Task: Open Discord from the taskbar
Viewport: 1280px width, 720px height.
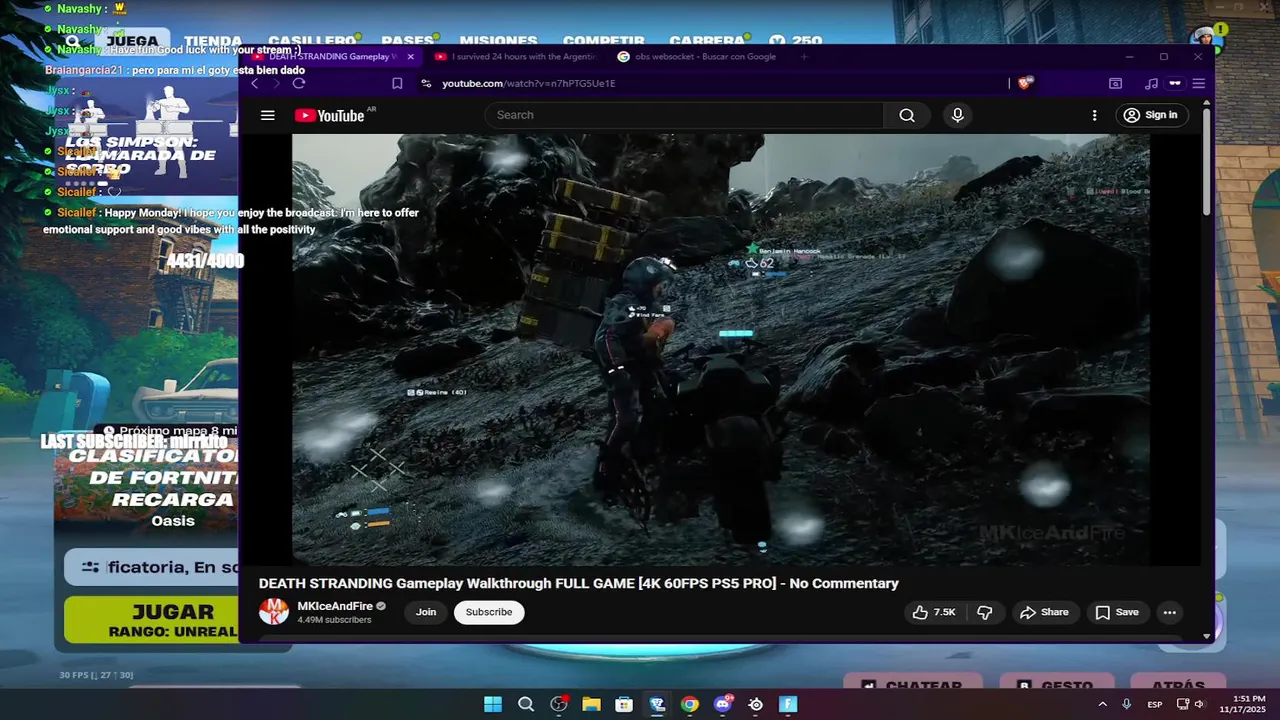Action: 722,704
